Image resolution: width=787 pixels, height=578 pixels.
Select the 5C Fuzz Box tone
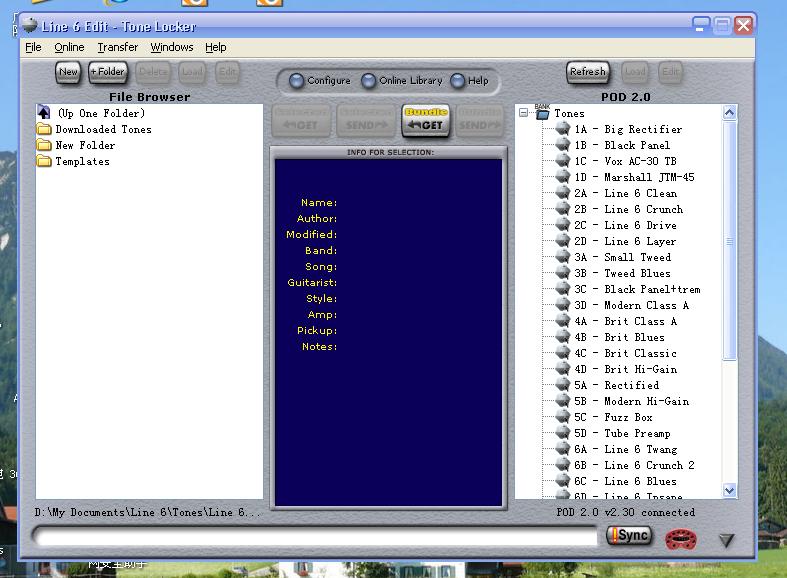[x=627, y=417]
